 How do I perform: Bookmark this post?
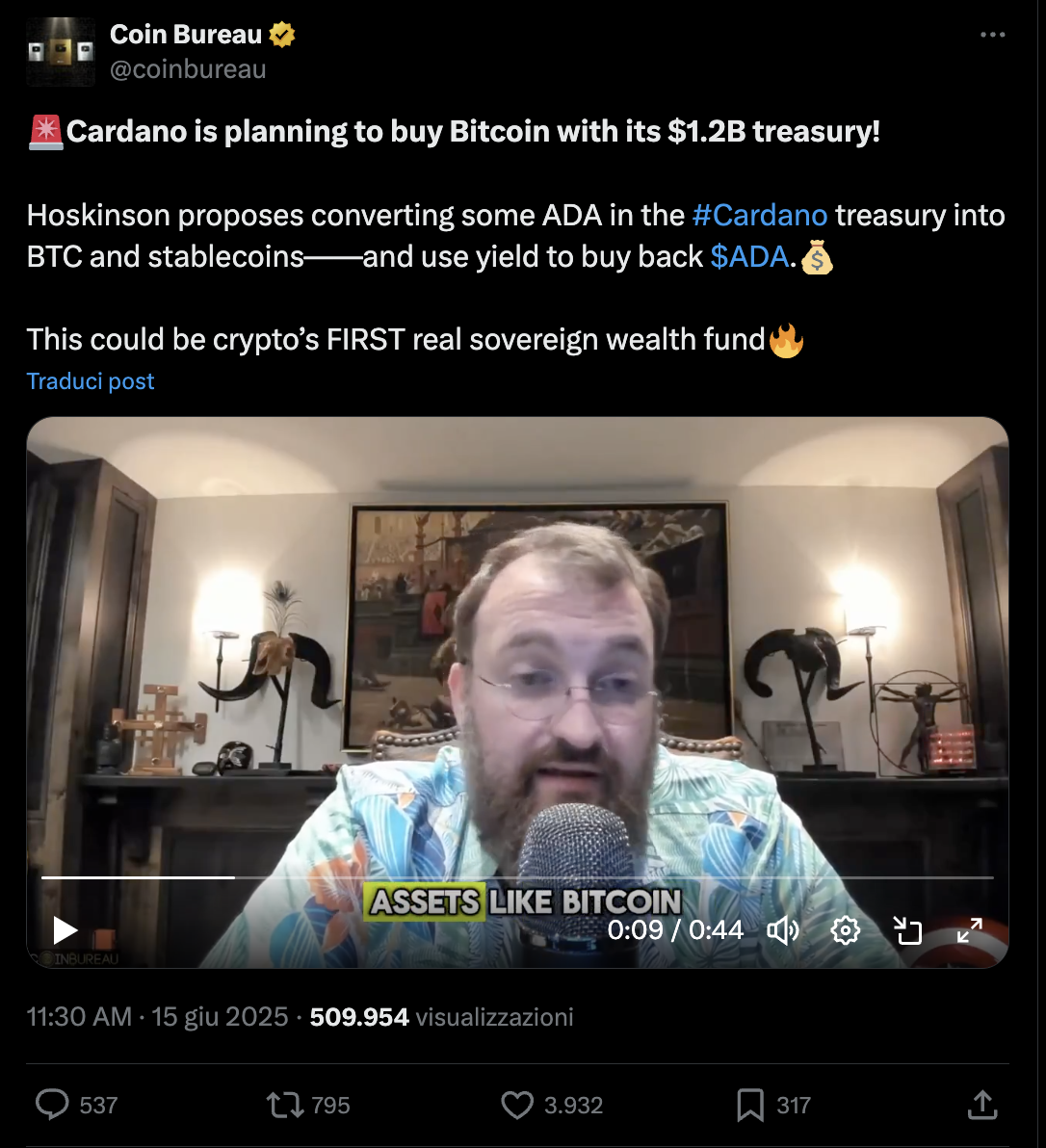coord(750,1105)
